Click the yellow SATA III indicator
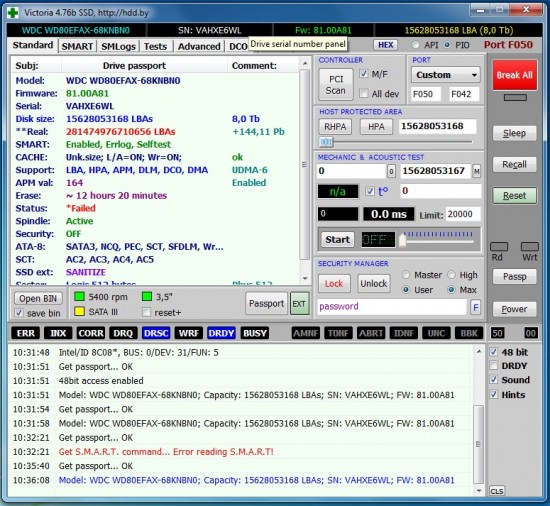The width and height of the screenshot is (550, 506). (80, 311)
